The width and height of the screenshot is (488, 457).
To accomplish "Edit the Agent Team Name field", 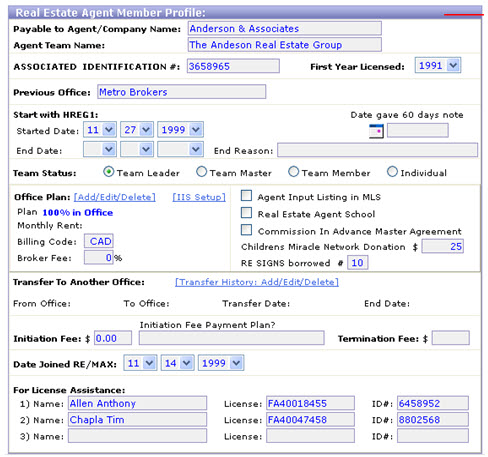I will click(x=285, y=45).
